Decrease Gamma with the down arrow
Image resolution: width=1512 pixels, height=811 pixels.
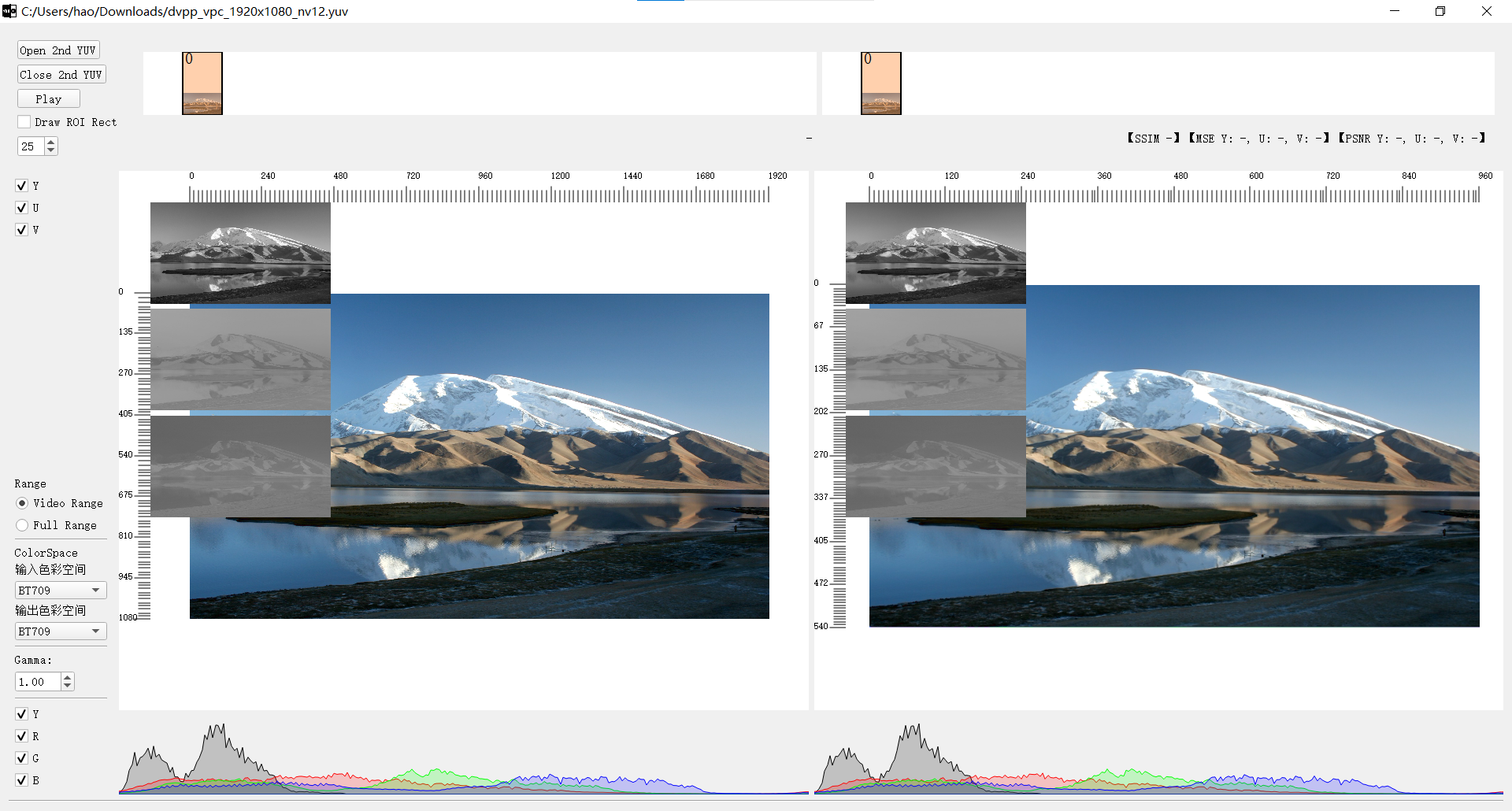pos(68,687)
